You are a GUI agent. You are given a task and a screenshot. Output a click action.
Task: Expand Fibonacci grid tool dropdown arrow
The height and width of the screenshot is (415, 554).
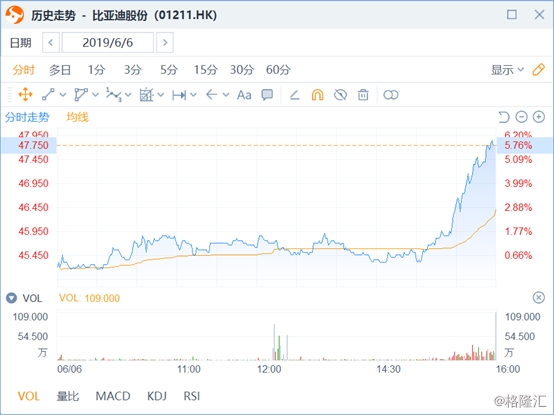click(x=161, y=95)
